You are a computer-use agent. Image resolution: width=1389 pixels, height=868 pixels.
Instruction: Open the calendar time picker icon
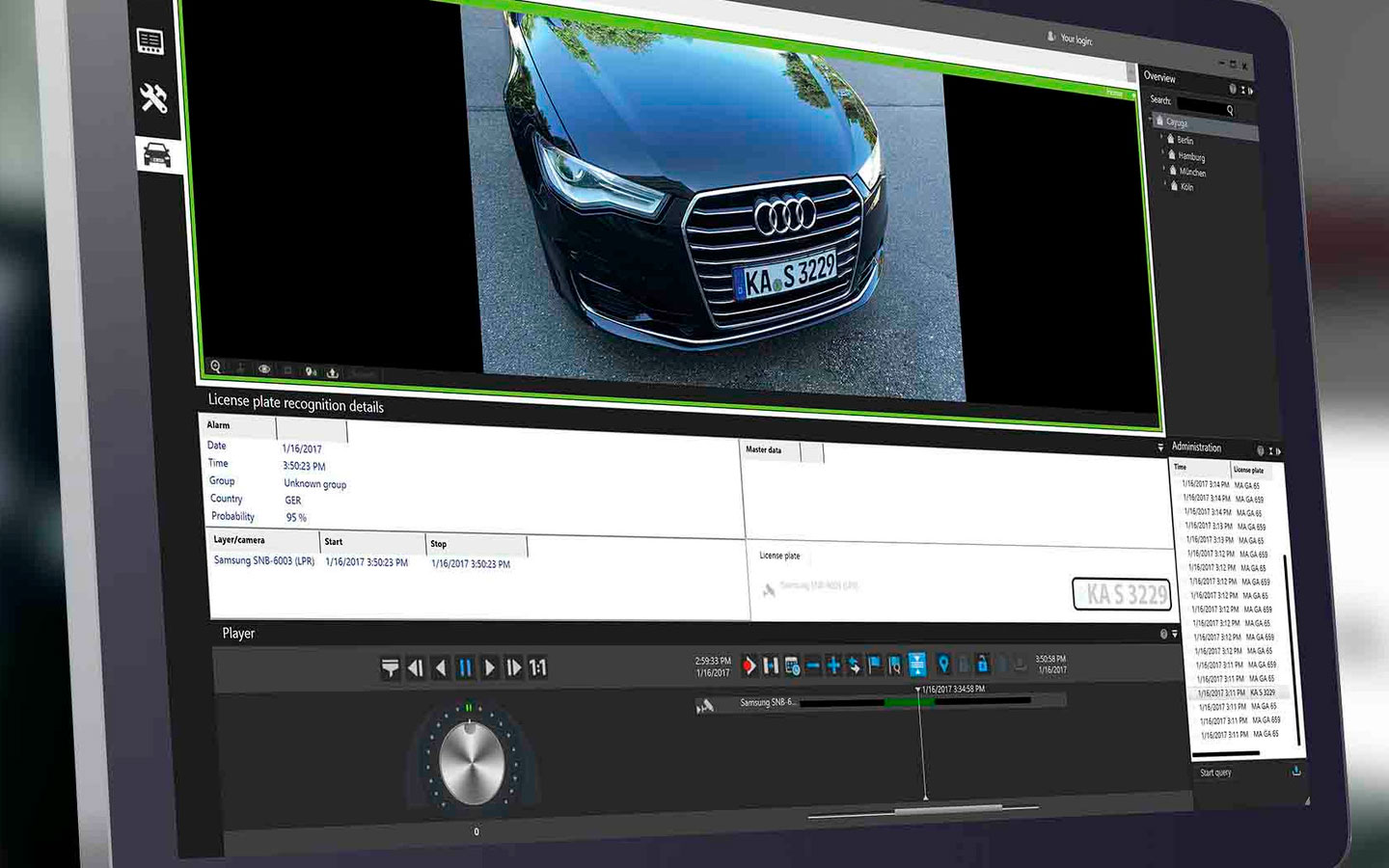pos(792,665)
